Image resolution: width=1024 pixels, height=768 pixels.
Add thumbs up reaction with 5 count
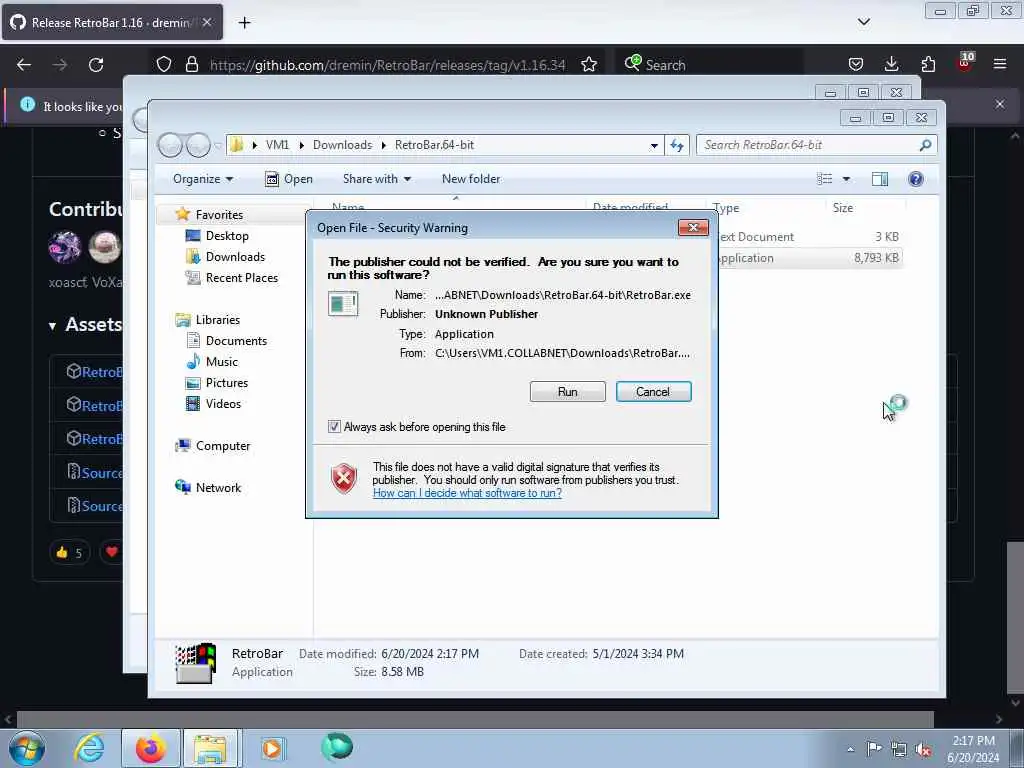69,553
